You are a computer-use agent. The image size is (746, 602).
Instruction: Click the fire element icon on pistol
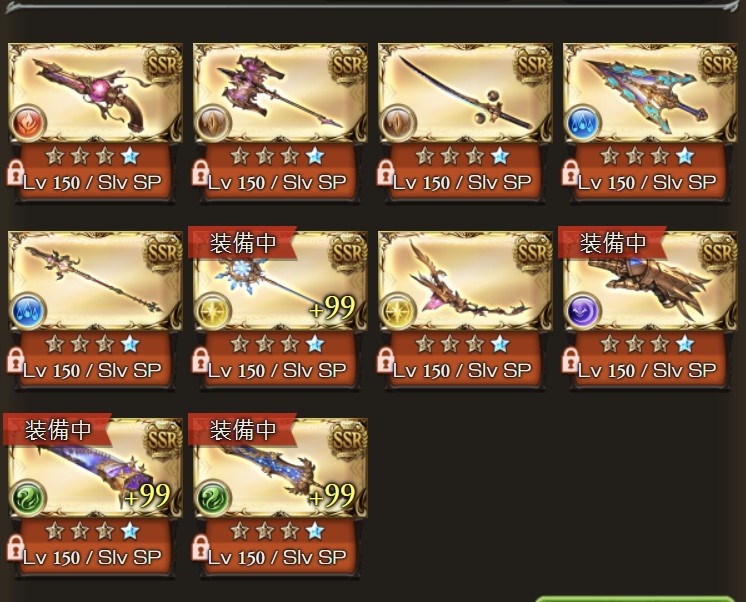pos(28,123)
